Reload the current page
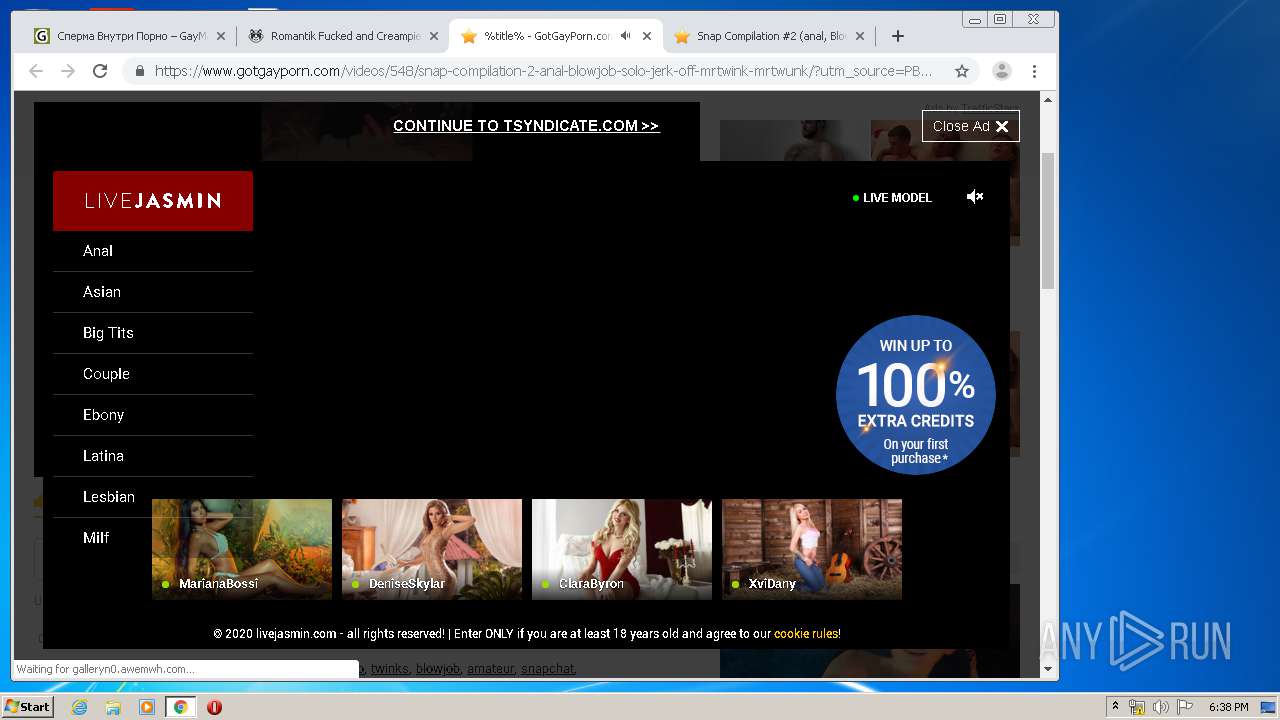The image size is (1280, 720). (100, 71)
